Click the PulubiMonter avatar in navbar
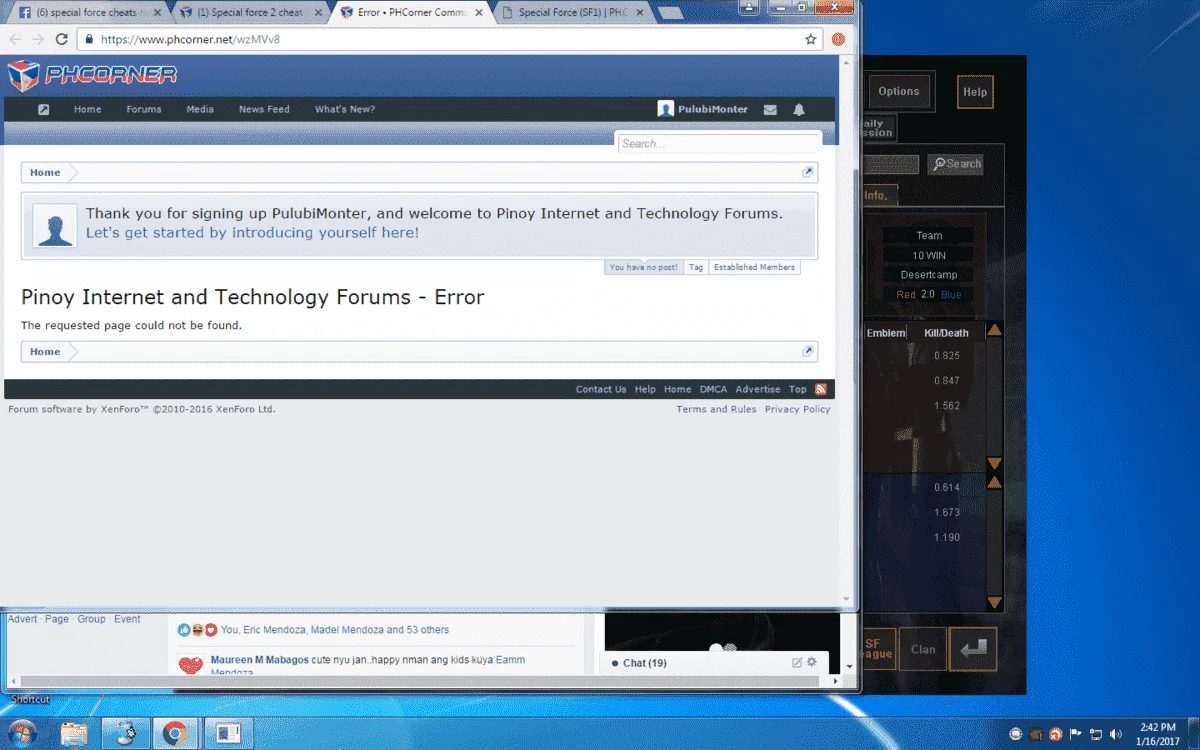The width and height of the screenshot is (1200, 750). click(665, 109)
